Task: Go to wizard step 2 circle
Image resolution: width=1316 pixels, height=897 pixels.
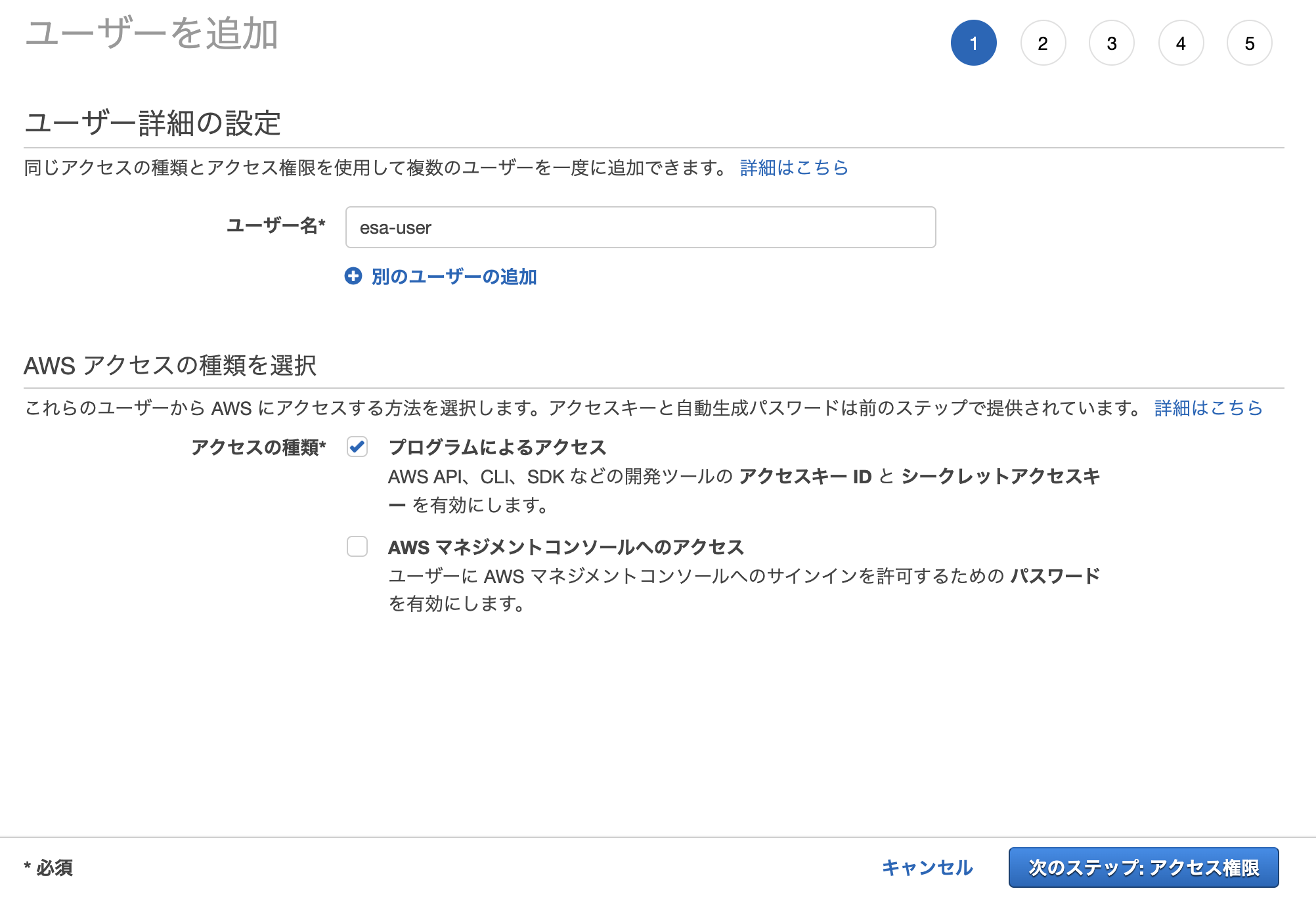Action: pyautogui.click(x=1043, y=43)
